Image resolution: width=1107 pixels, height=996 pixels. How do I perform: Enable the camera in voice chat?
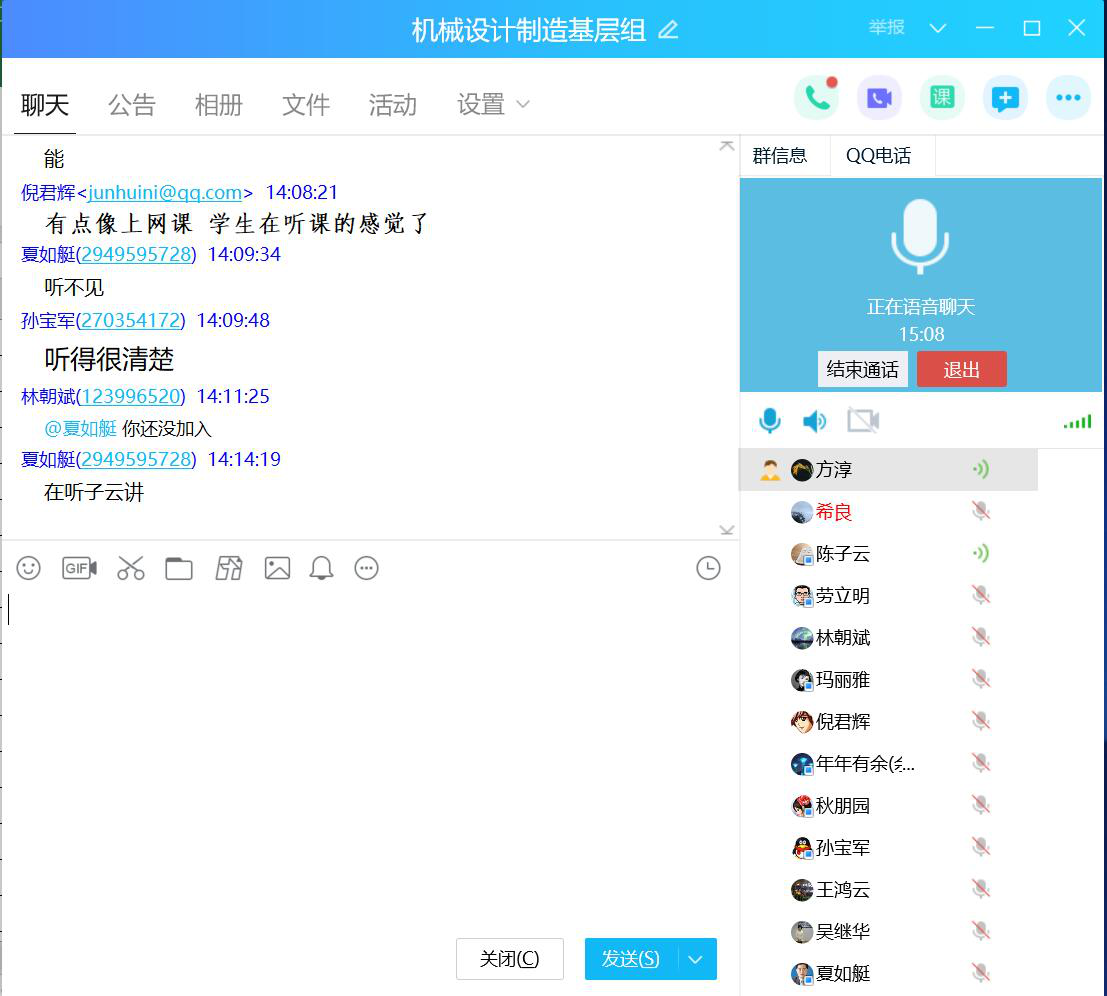pyautogui.click(x=862, y=421)
